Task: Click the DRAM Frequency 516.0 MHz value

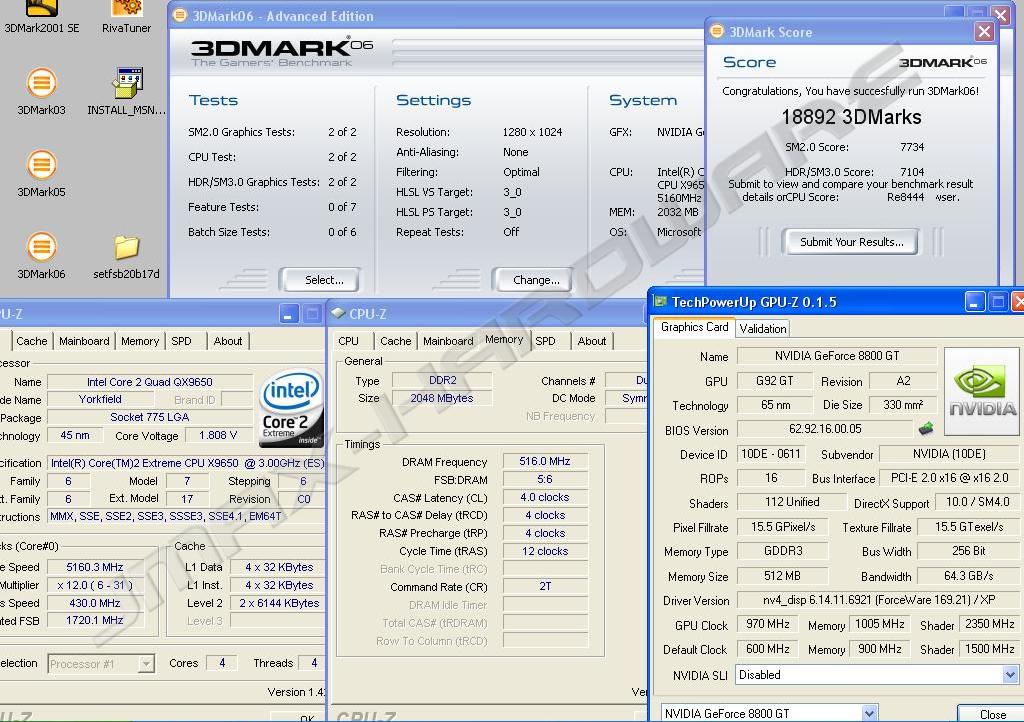Action: (x=545, y=461)
